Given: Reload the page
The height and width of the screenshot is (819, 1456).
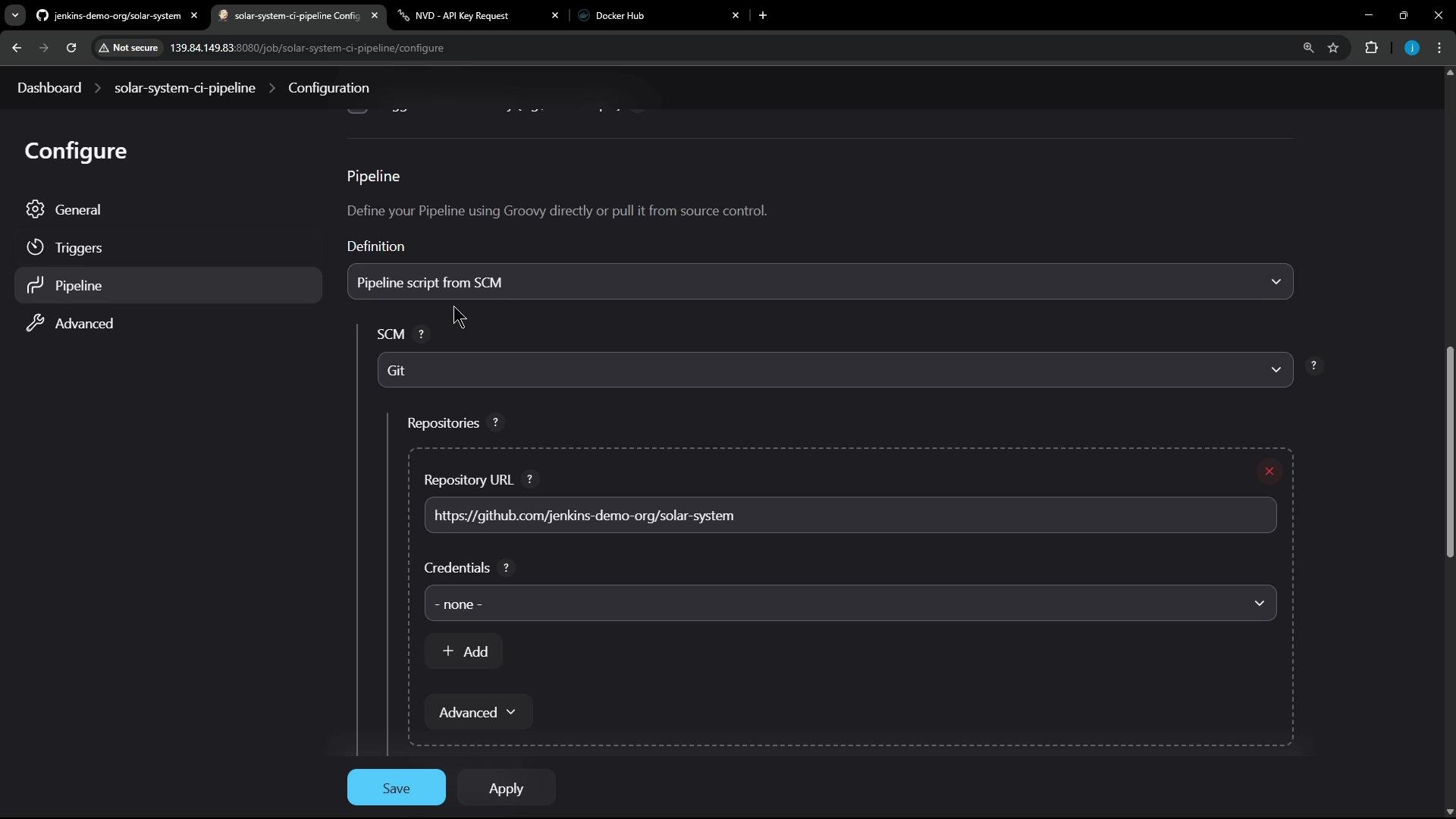Looking at the screenshot, I should [71, 48].
